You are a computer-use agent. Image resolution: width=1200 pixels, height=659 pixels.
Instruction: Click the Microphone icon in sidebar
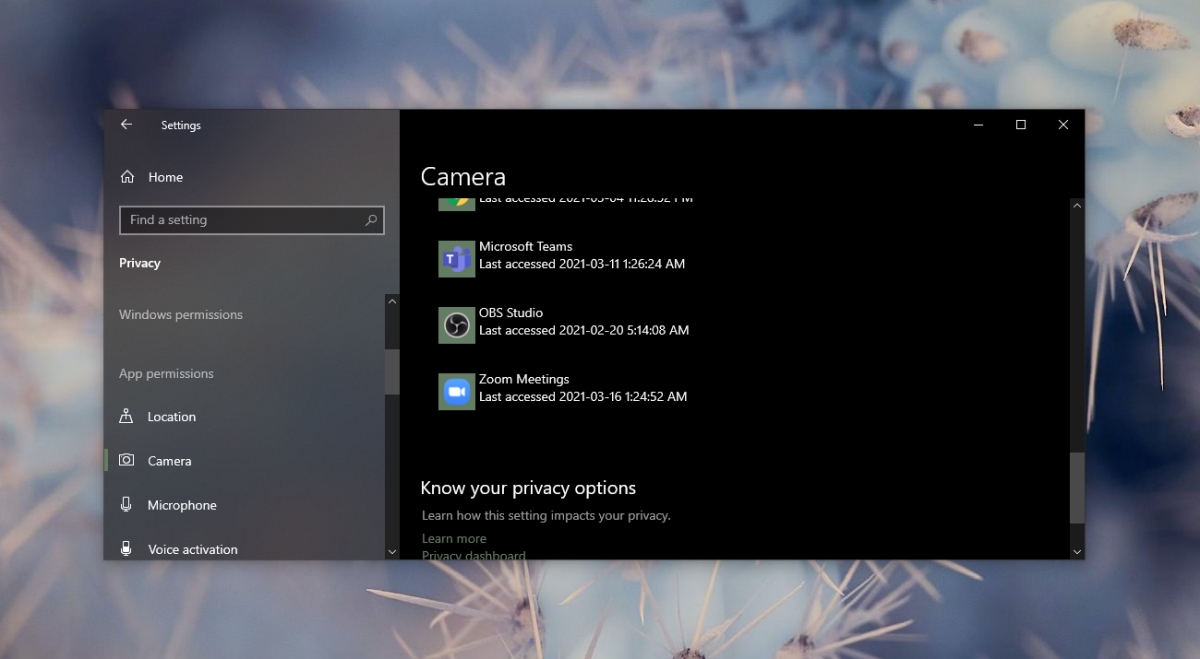point(126,504)
